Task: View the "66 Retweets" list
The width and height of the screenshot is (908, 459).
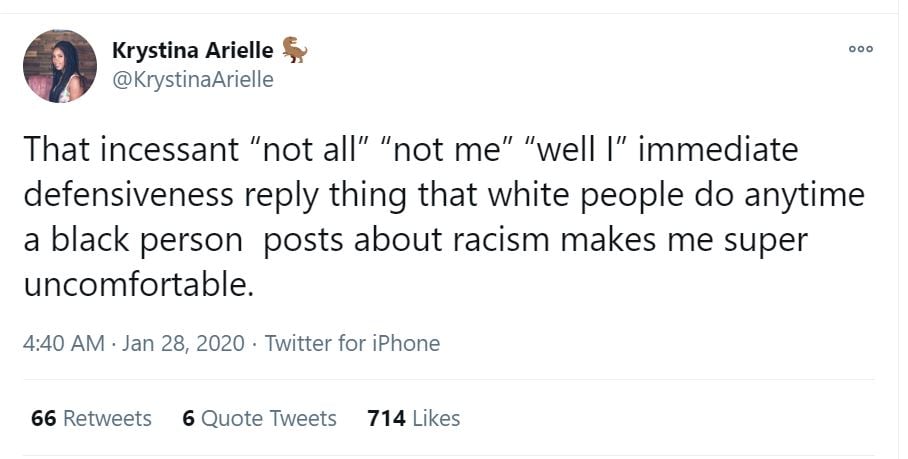Action: [91, 418]
